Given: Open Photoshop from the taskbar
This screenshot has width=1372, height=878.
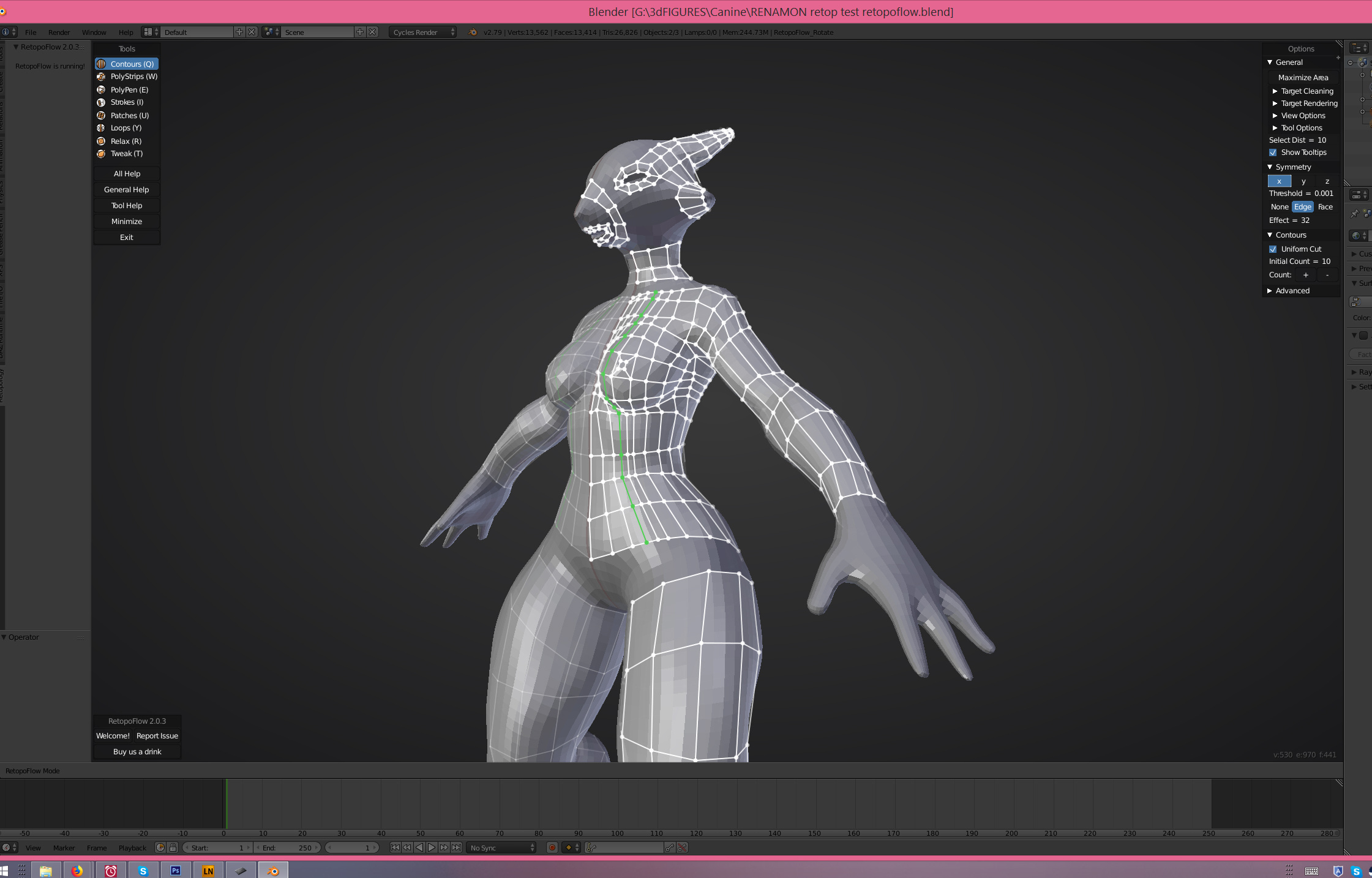Looking at the screenshot, I should click(x=176, y=870).
